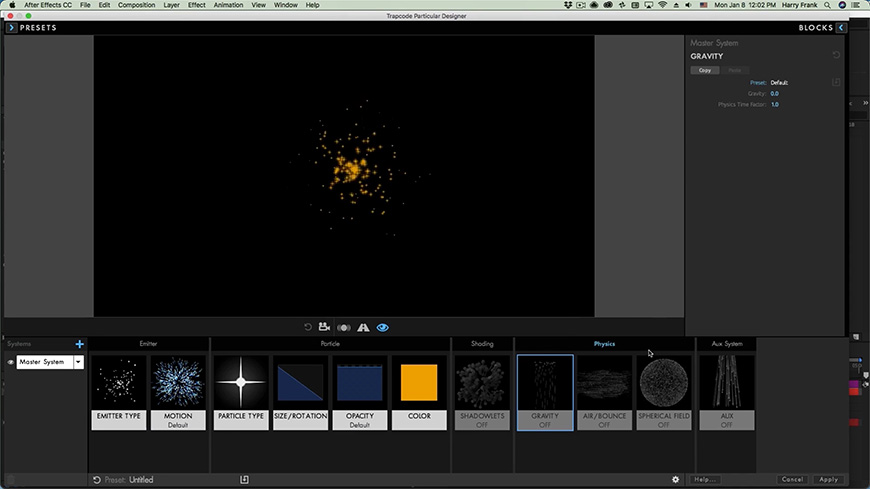The height and width of the screenshot is (489, 870).
Task: Open the Window menu
Action: pos(286,5)
